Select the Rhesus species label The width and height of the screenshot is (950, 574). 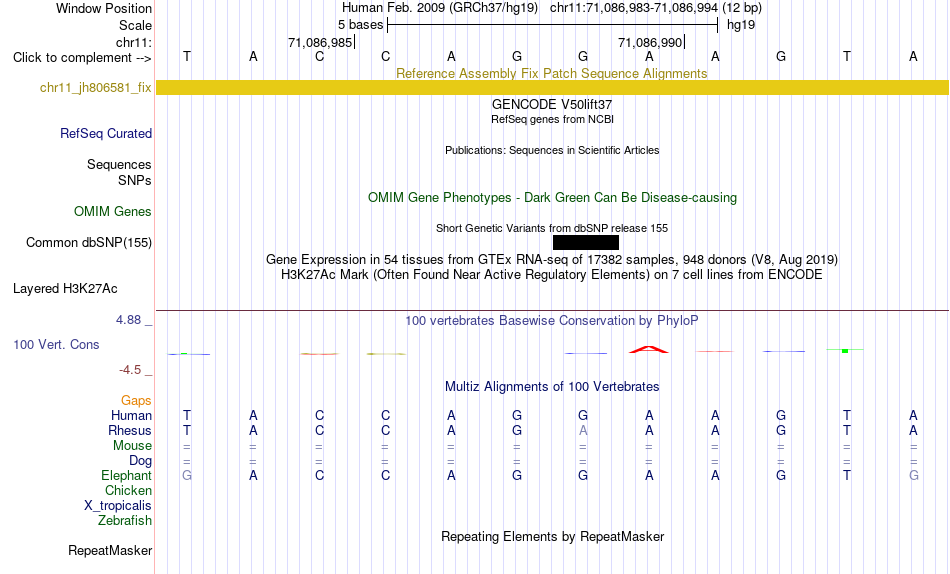point(130,430)
